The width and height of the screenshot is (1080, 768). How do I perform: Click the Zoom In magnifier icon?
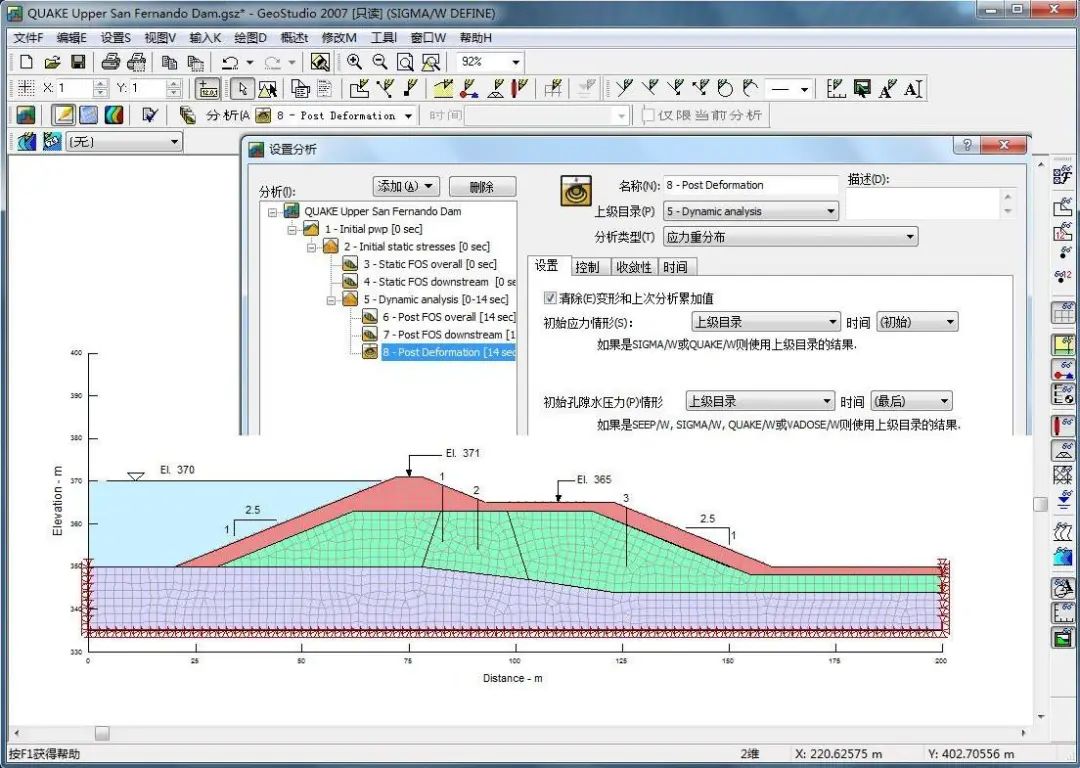click(x=354, y=62)
